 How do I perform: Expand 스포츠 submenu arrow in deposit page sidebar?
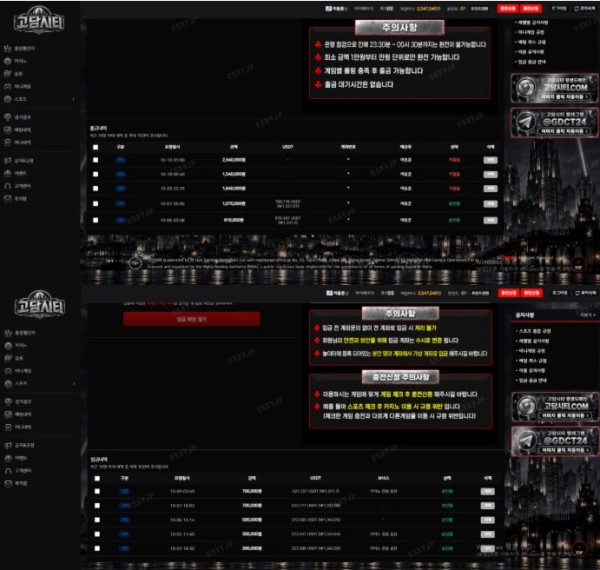coord(74,383)
